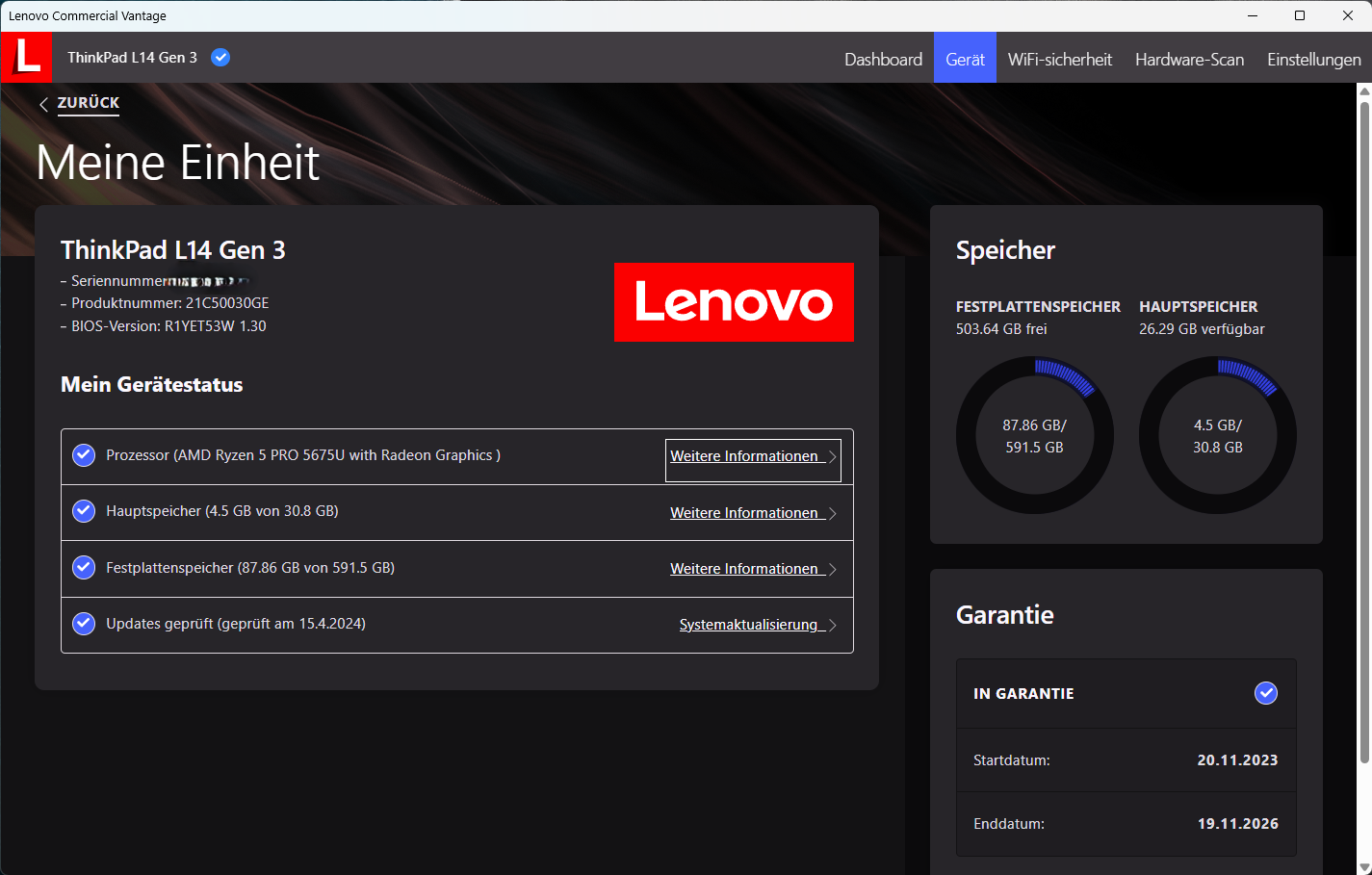Click the Garantie panel heading

click(1004, 615)
